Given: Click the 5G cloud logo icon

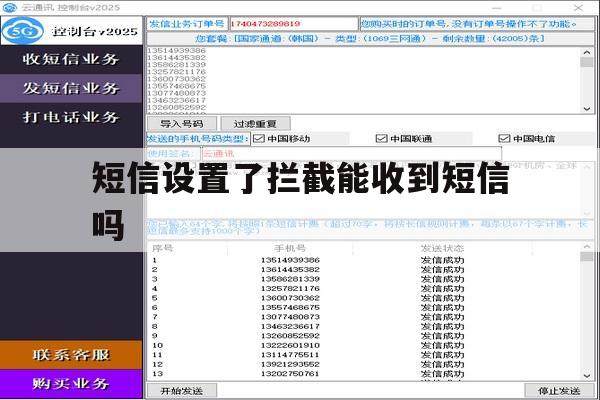Looking at the screenshot, I should [x=23, y=31].
